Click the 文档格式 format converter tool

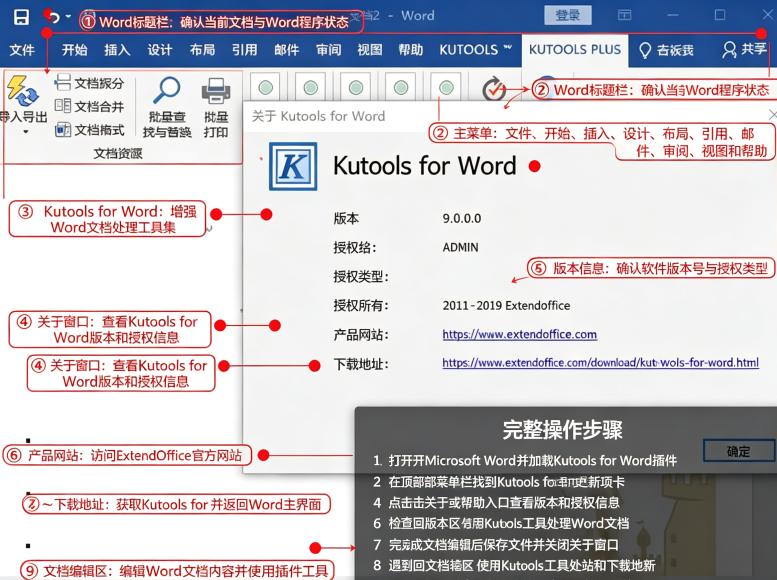89,130
